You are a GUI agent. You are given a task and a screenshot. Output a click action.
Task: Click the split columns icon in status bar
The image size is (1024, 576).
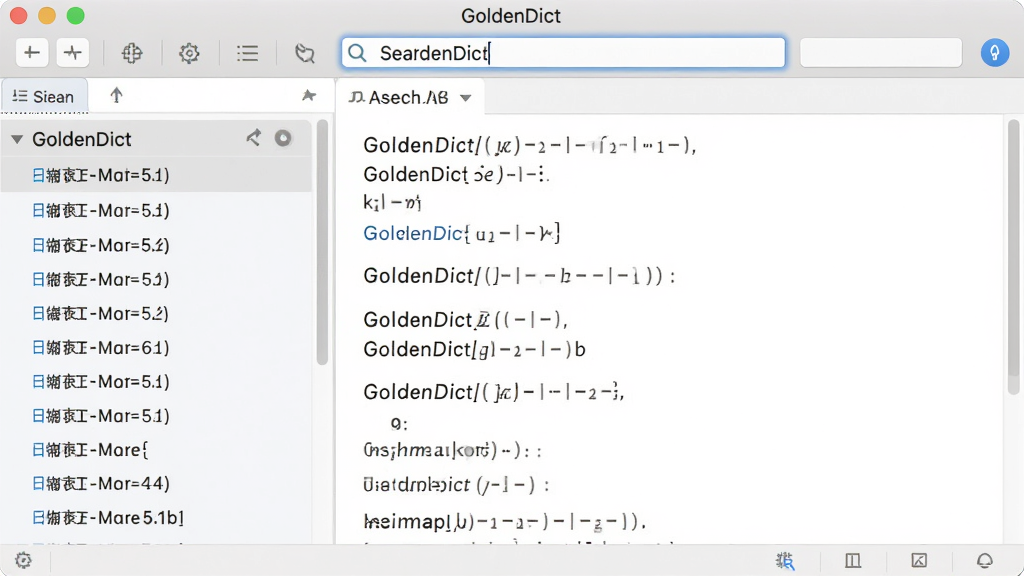click(x=853, y=560)
